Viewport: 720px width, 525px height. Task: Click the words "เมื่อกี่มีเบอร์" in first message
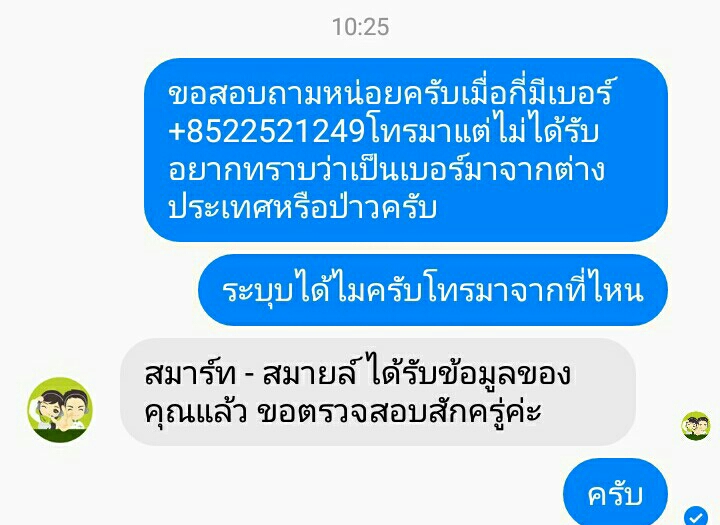[x=539, y=93]
